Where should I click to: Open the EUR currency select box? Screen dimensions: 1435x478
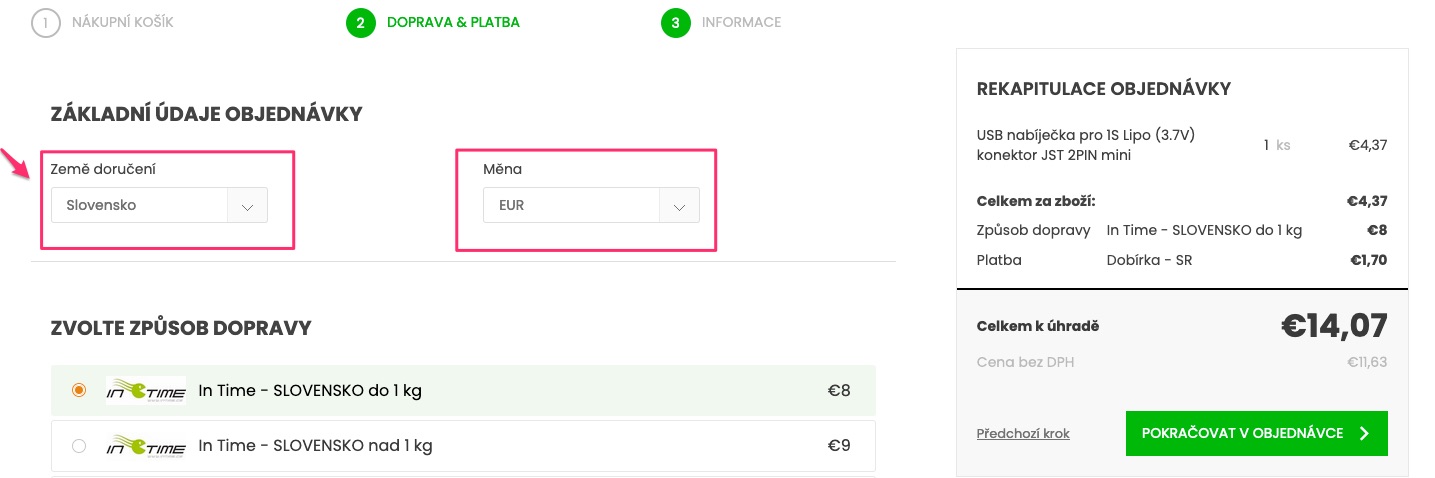[591, 205]
